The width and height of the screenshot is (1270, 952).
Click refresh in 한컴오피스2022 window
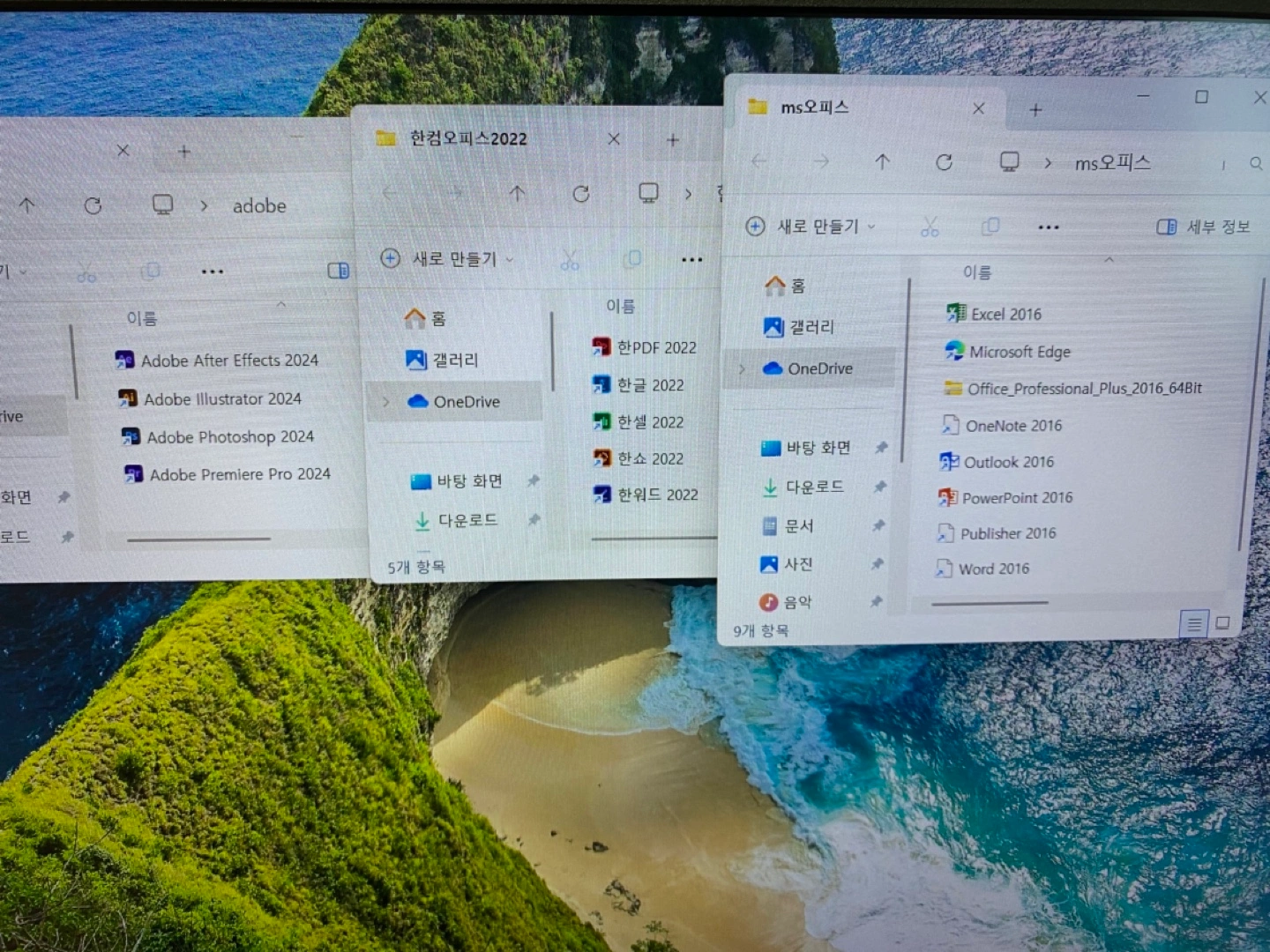click(580, 194)
